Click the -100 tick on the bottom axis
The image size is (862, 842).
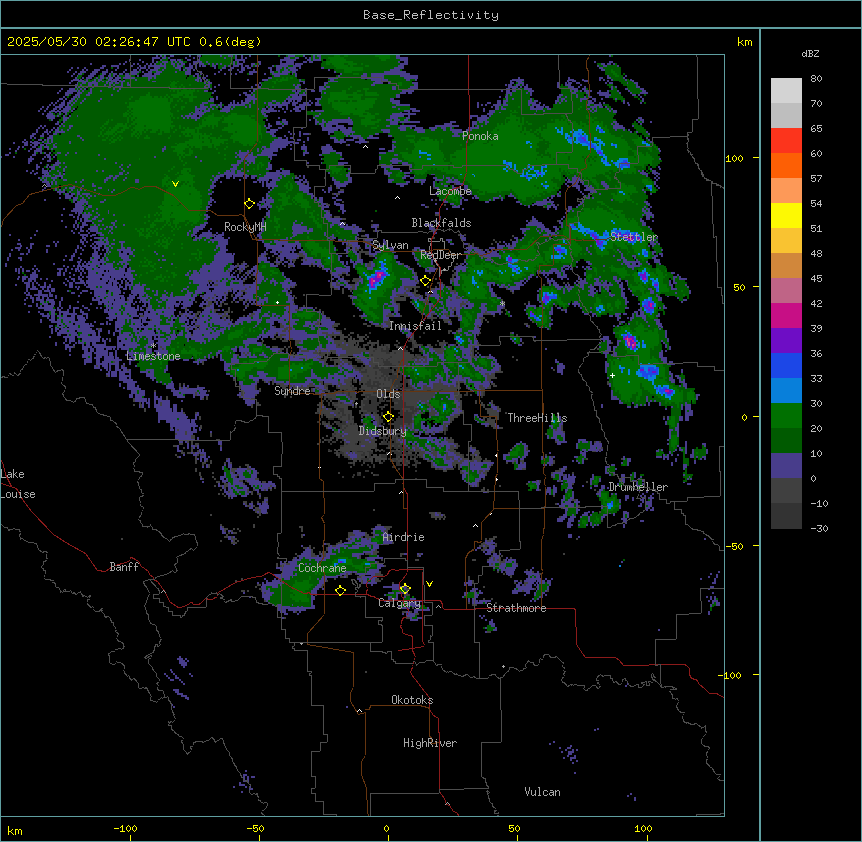tap(125, 829)
